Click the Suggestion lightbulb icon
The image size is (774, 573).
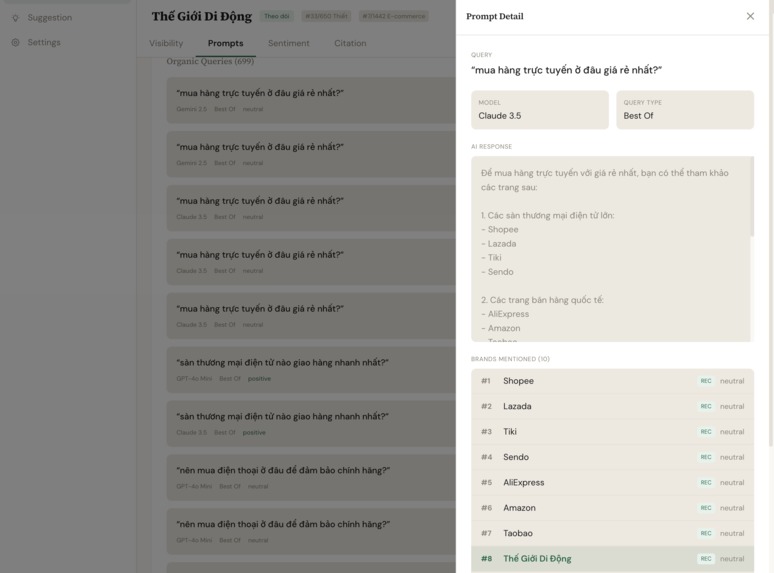click(x=15, y=18)
